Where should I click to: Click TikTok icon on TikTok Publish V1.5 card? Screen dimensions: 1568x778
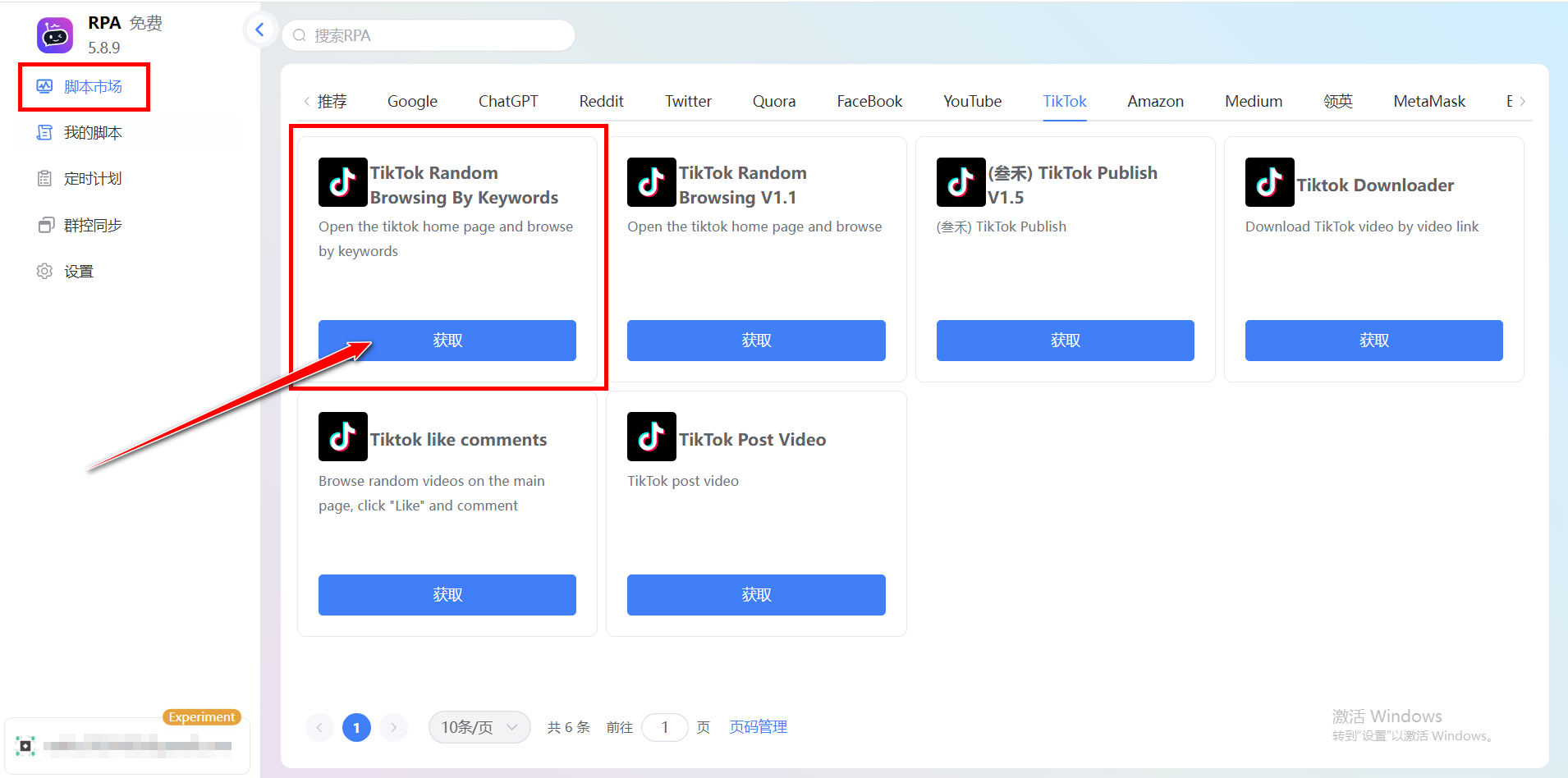coord(961,182)
